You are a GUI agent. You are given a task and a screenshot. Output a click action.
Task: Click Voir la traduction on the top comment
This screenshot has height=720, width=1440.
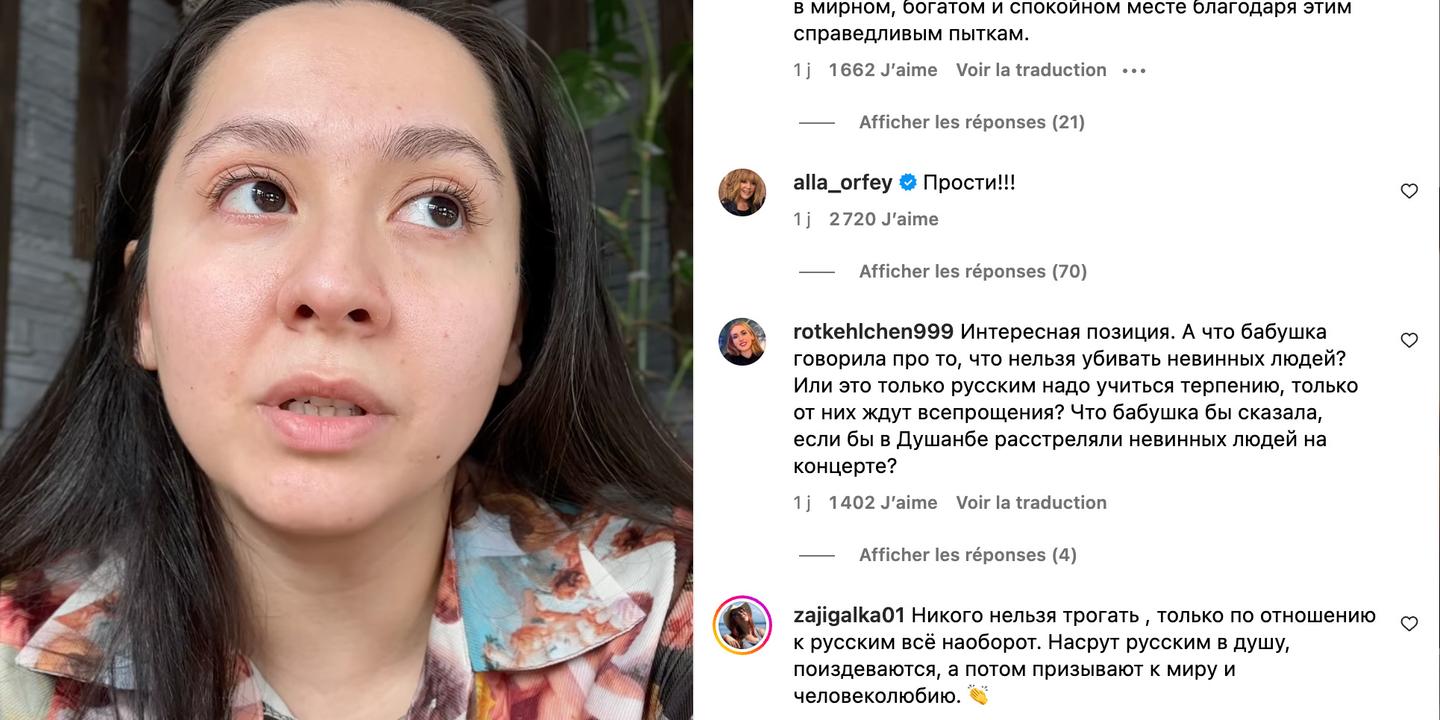[x=1031, y=70]
